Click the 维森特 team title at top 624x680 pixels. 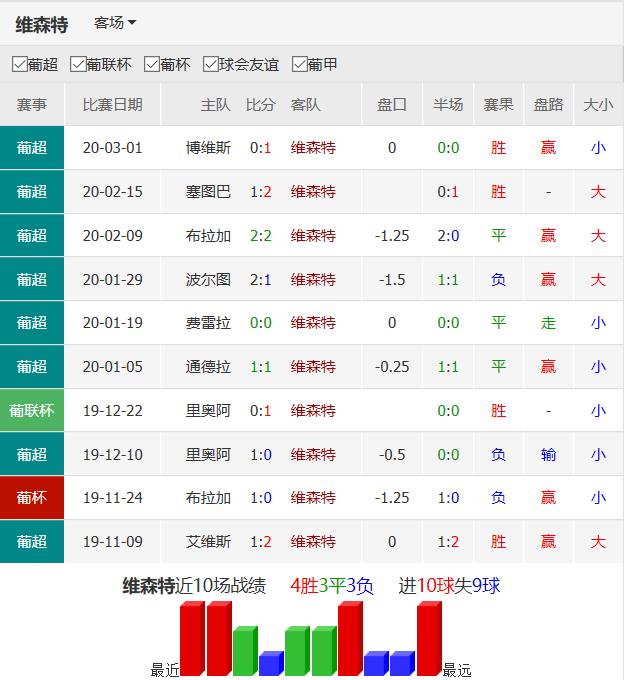pos(42,24)
